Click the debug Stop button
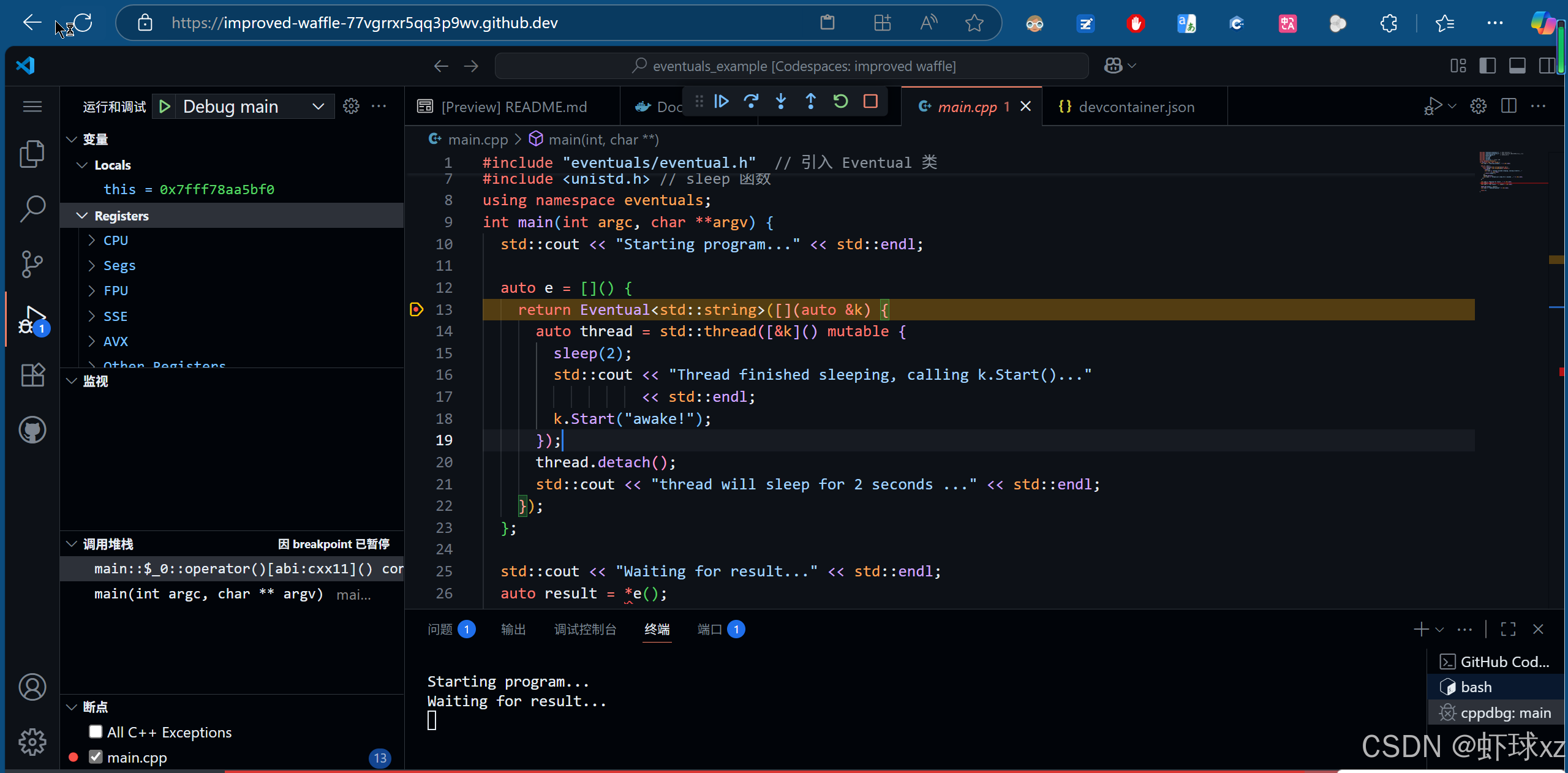This screenshot has height=773, width=1568. click(x=870, y=101)
